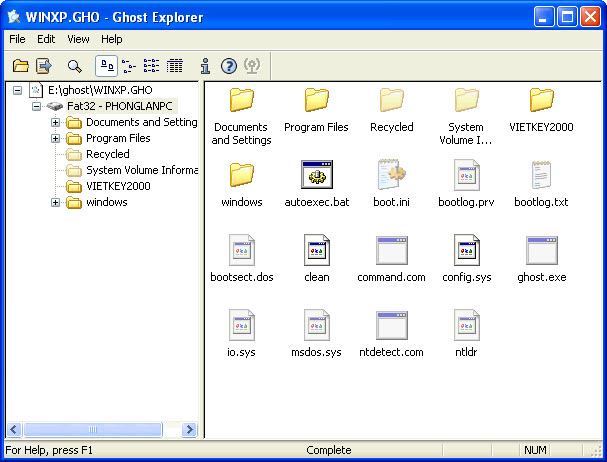
Task: Select msdos.sys file icon
Action: click(x=317, y=325)
